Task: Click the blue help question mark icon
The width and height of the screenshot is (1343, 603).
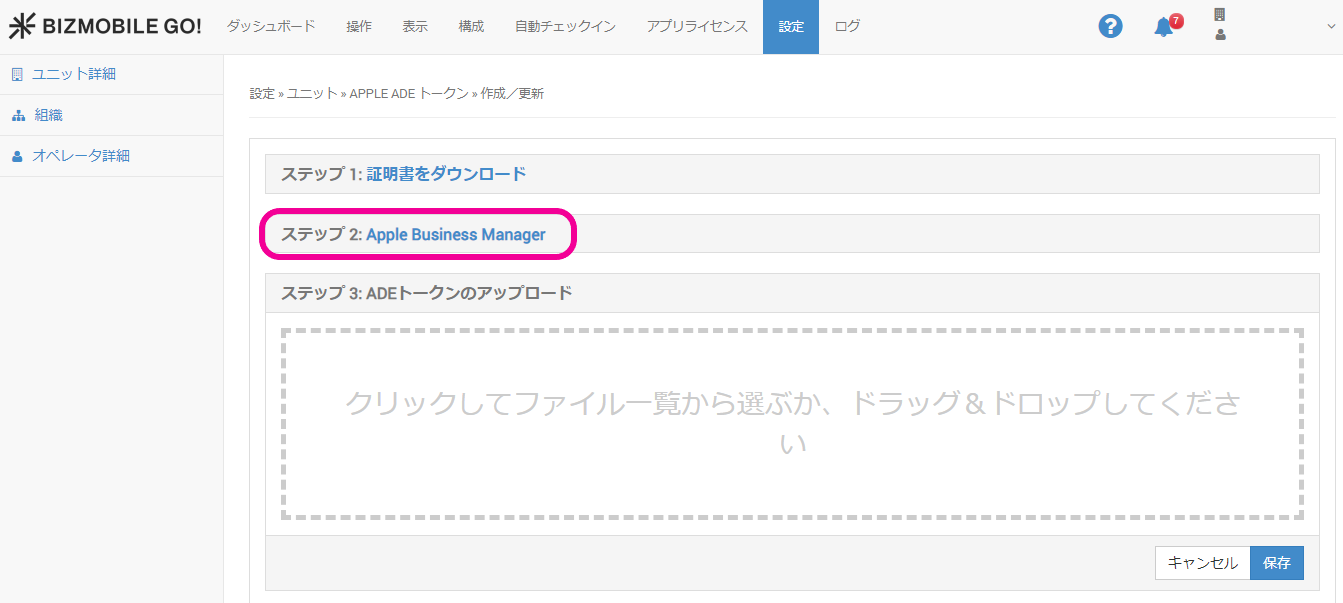Action: [1110, 27]
